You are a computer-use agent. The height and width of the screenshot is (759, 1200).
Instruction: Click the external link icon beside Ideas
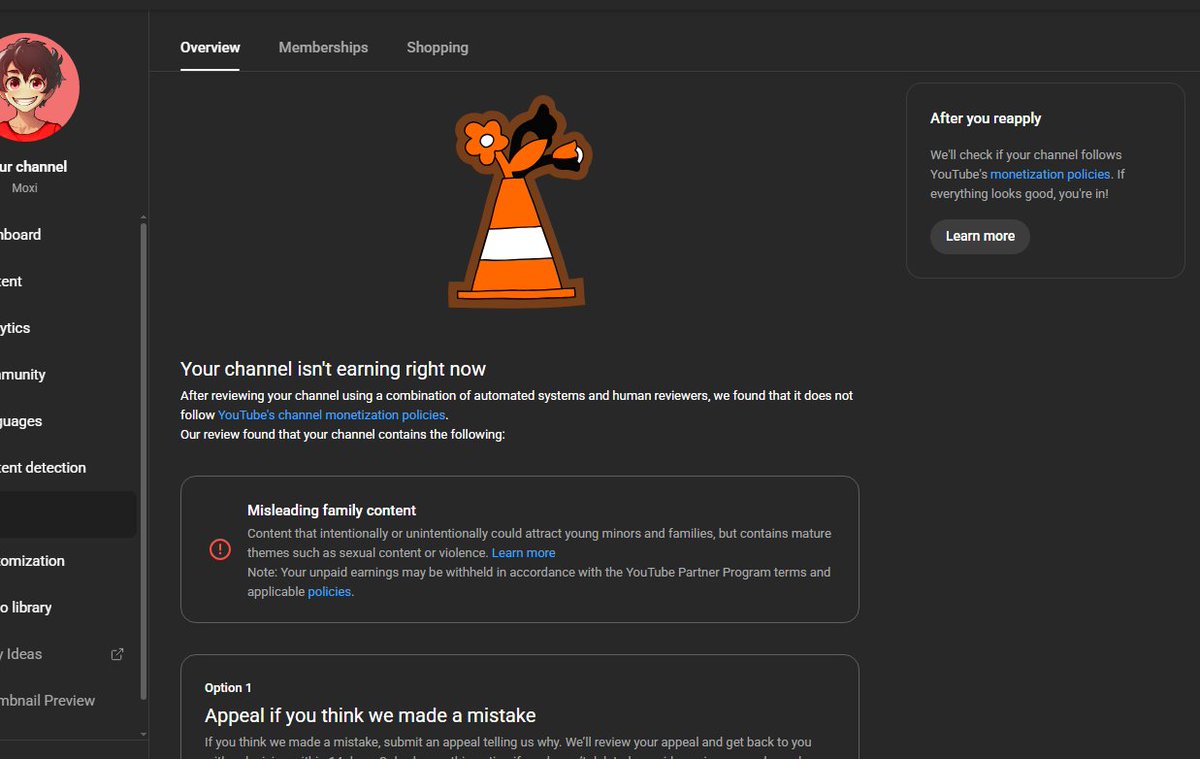click(117, 654)
